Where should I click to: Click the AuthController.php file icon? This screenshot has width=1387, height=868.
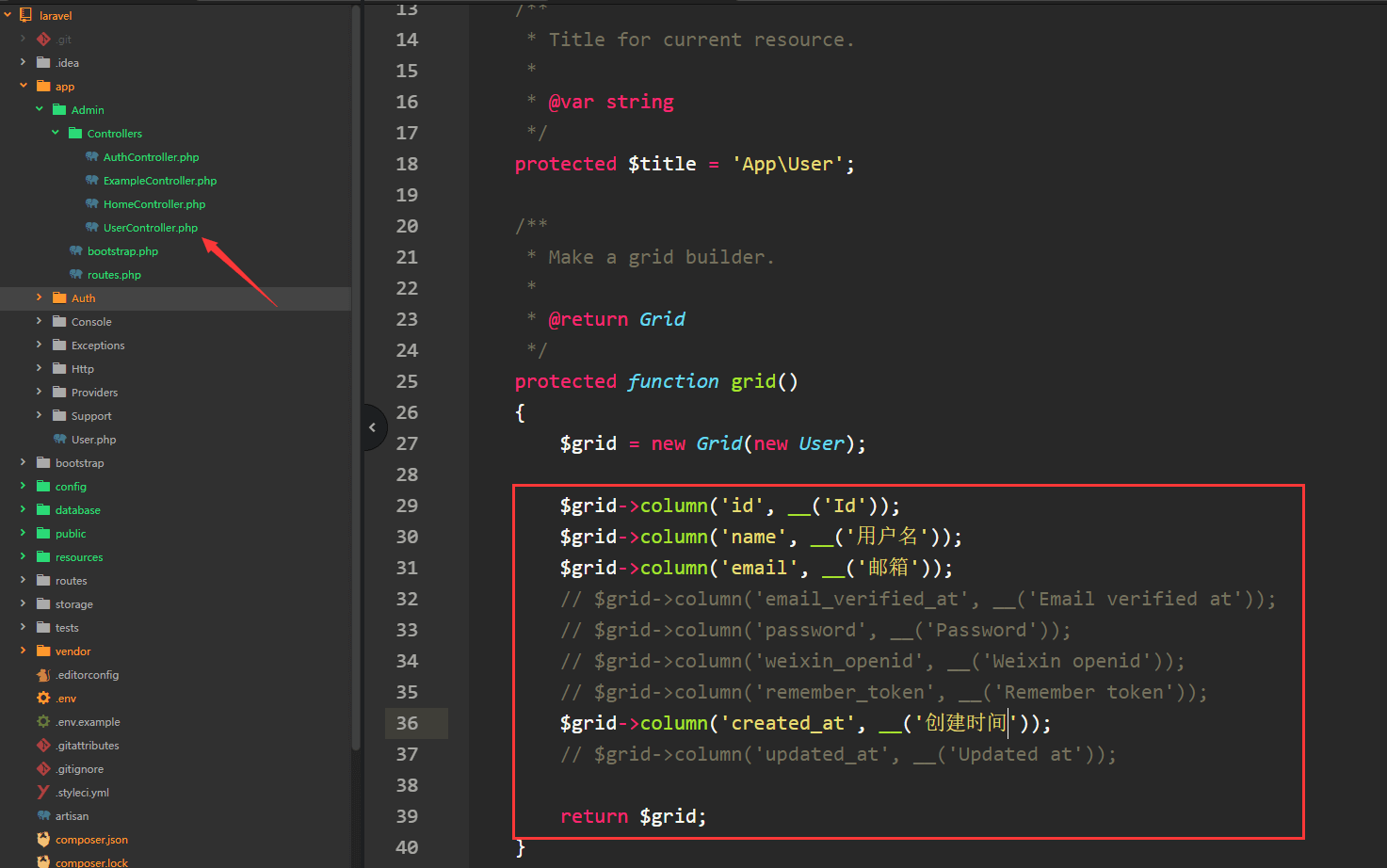tap(91, 157)
